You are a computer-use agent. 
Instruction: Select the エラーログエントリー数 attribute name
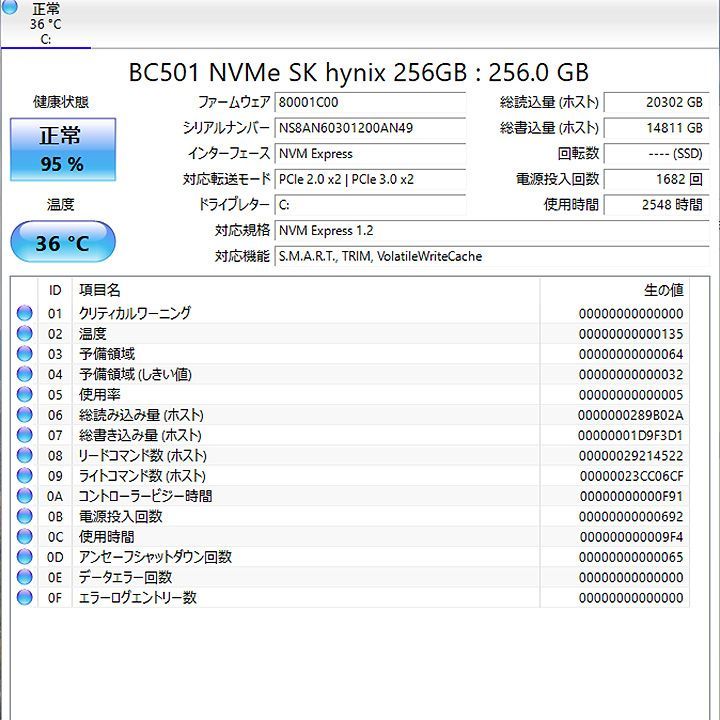click(138, 597)
